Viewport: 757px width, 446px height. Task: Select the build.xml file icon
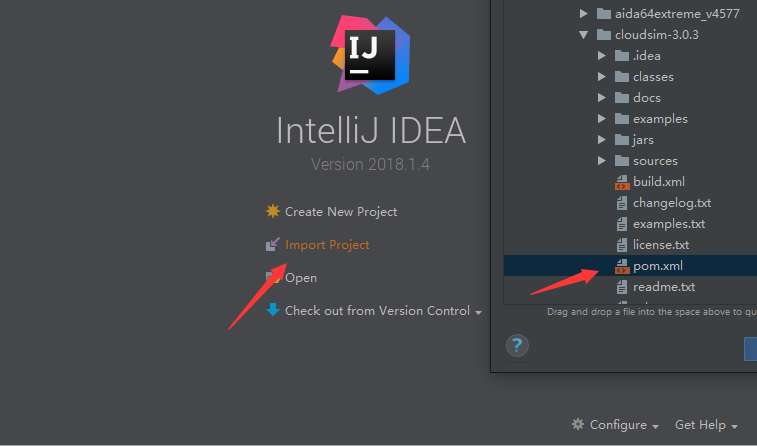[x=621, y=182]
